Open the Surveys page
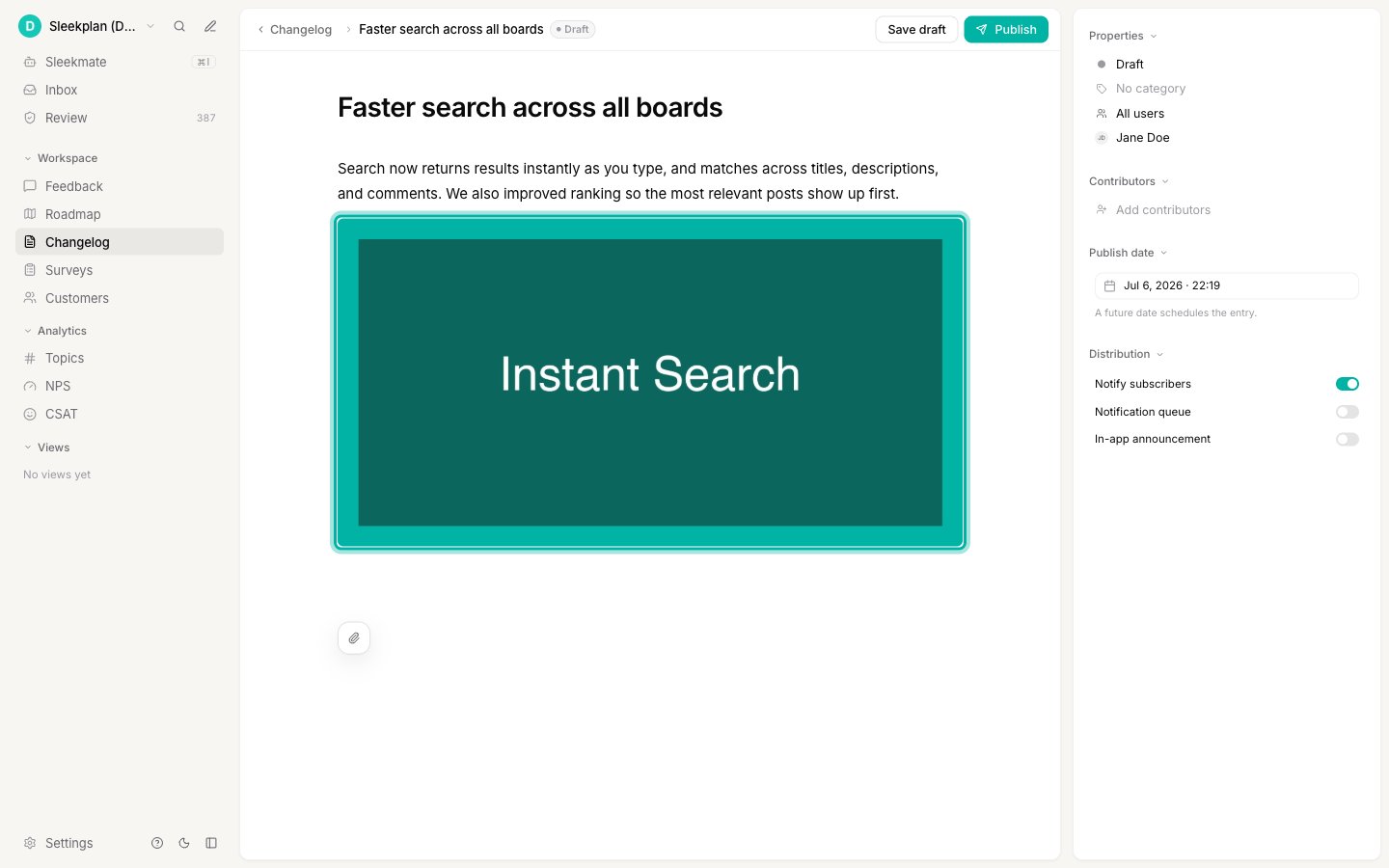1389x868 pixels. click(120, 270)
